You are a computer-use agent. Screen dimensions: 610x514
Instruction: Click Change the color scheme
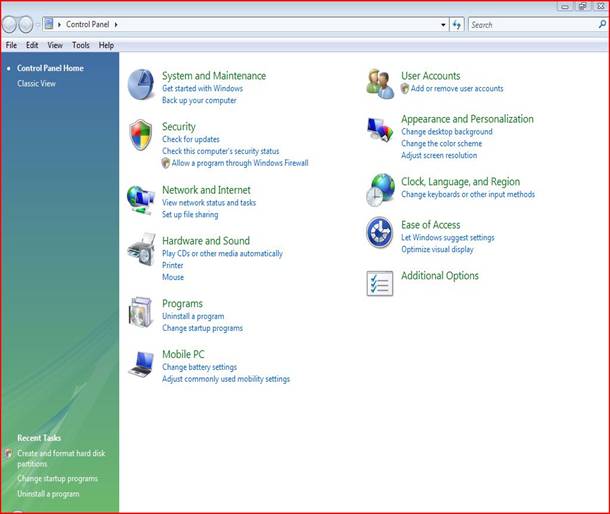[x=442, y=144]
